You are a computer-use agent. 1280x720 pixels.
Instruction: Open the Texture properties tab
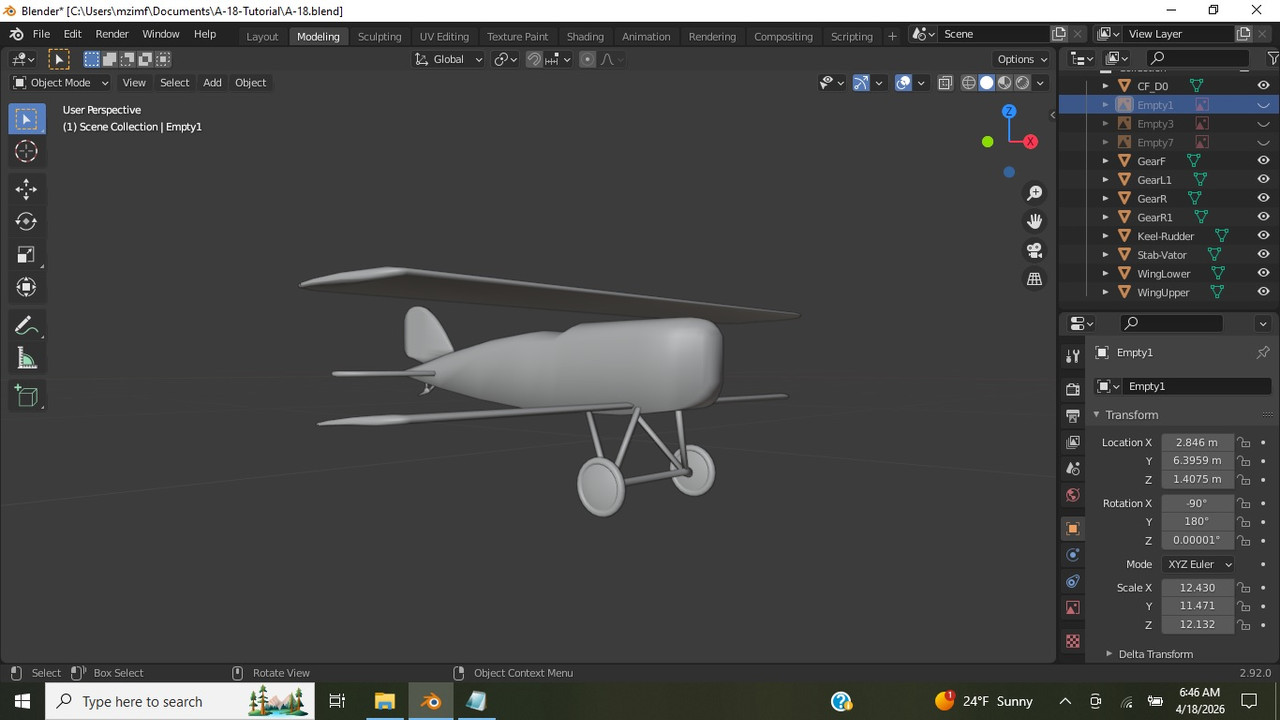click(x=1073, y=641)
